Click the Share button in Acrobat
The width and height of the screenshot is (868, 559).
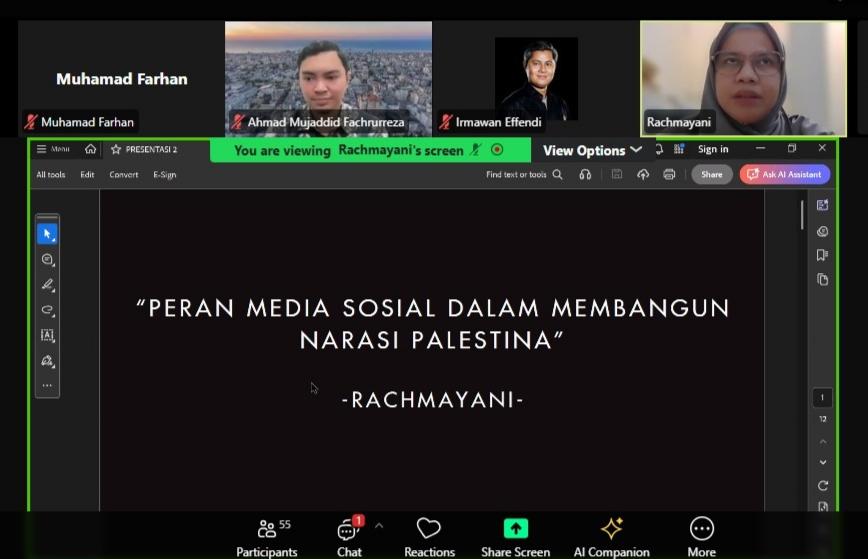(711, 174)
